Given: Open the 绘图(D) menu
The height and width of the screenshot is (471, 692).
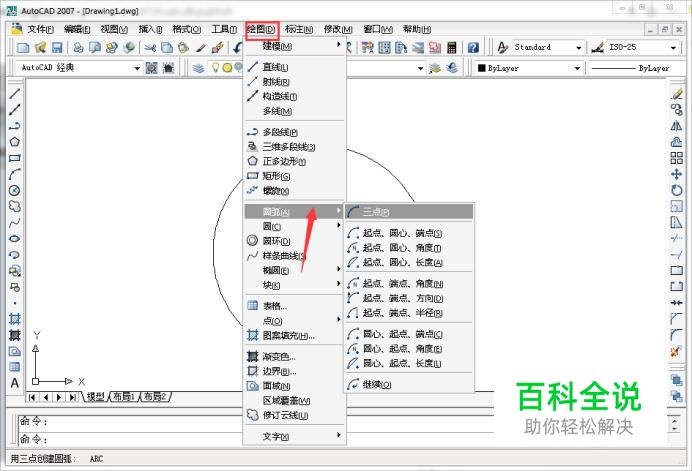Looking at the screenshot, I should (x=262, y=30).
